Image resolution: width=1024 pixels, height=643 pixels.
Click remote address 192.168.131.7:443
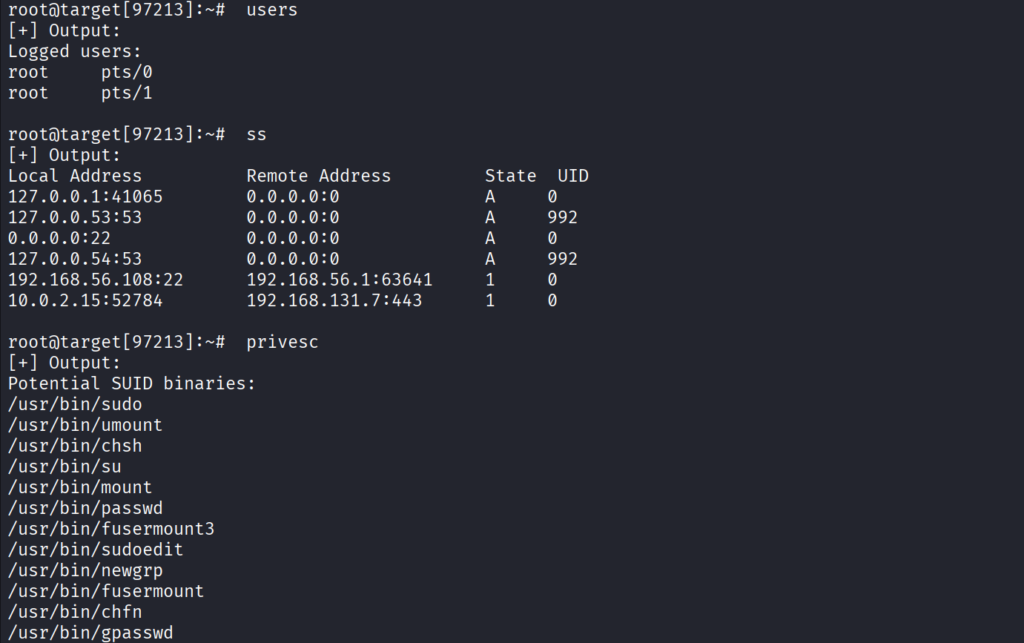click(x=334, y=301)
